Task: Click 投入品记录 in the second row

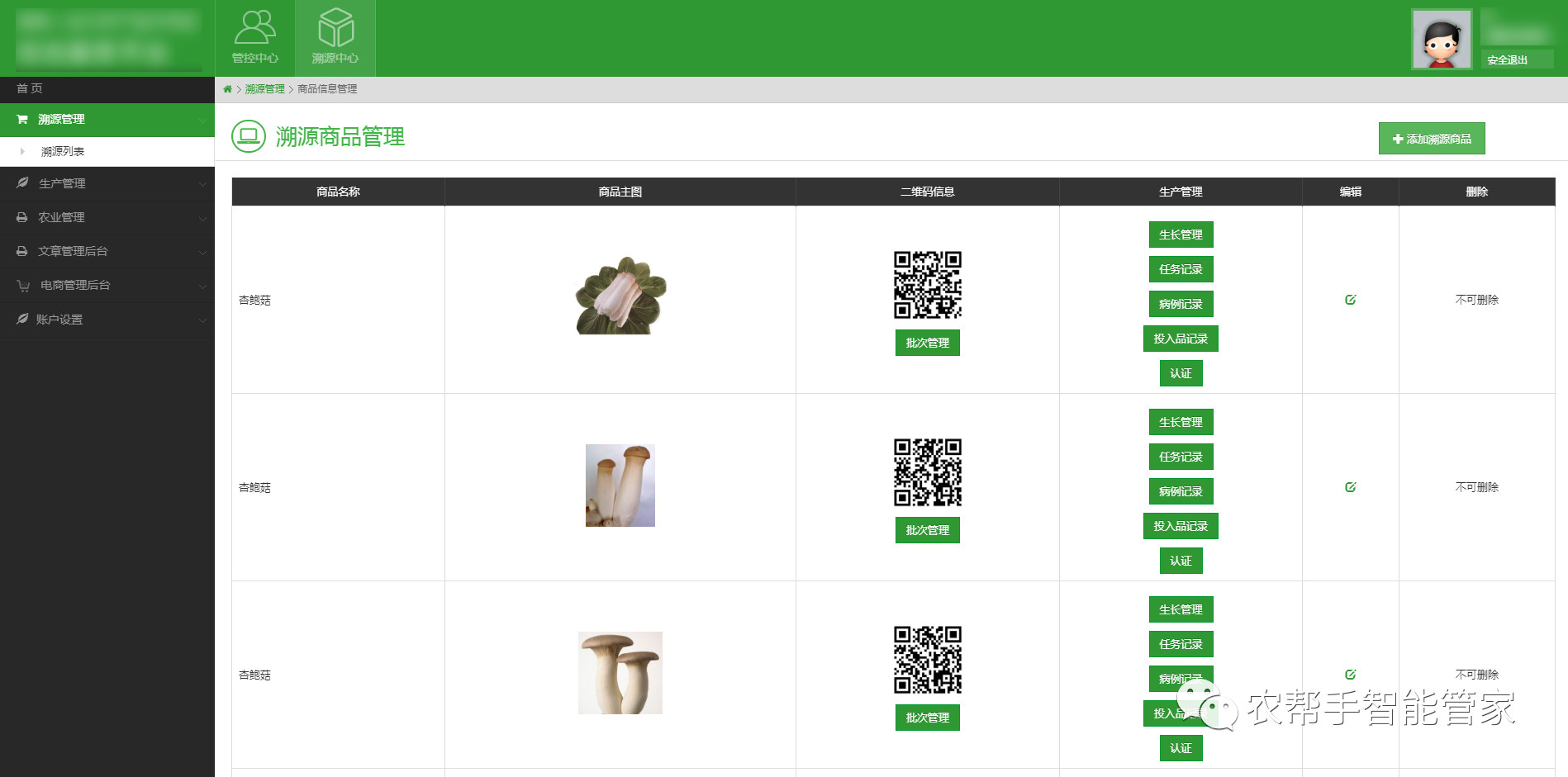Action: click(x=1181, y=526)
